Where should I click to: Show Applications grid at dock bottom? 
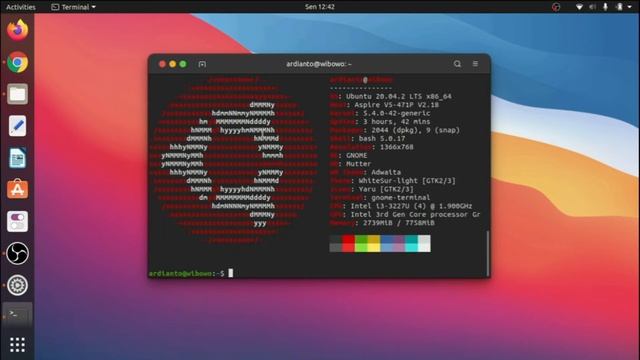pos(18,345)
